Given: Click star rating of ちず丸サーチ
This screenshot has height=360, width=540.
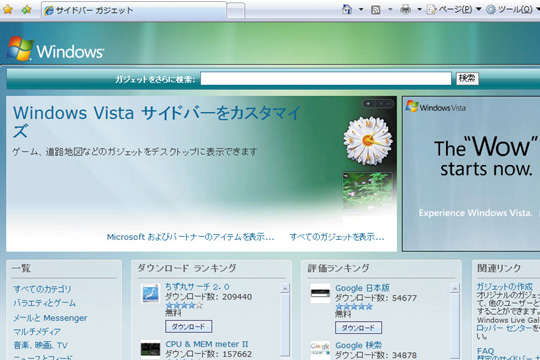Looking at the screenshot, I should 184,305.
